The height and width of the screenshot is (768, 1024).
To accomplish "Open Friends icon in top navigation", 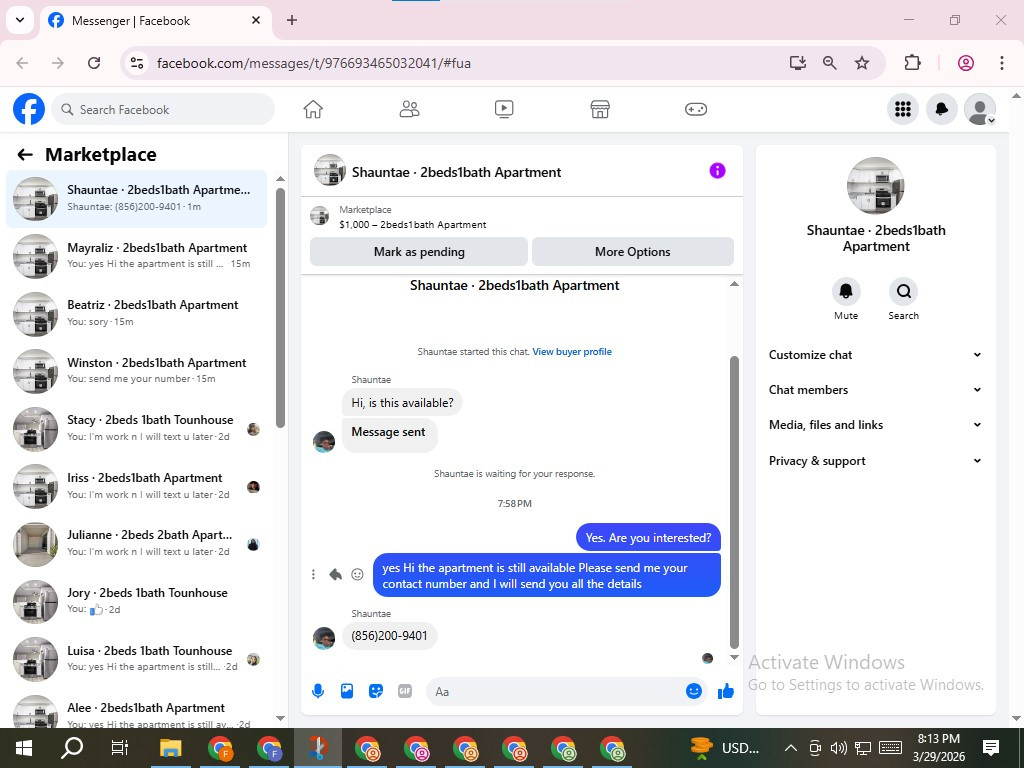I will click(x=409, y=109).
